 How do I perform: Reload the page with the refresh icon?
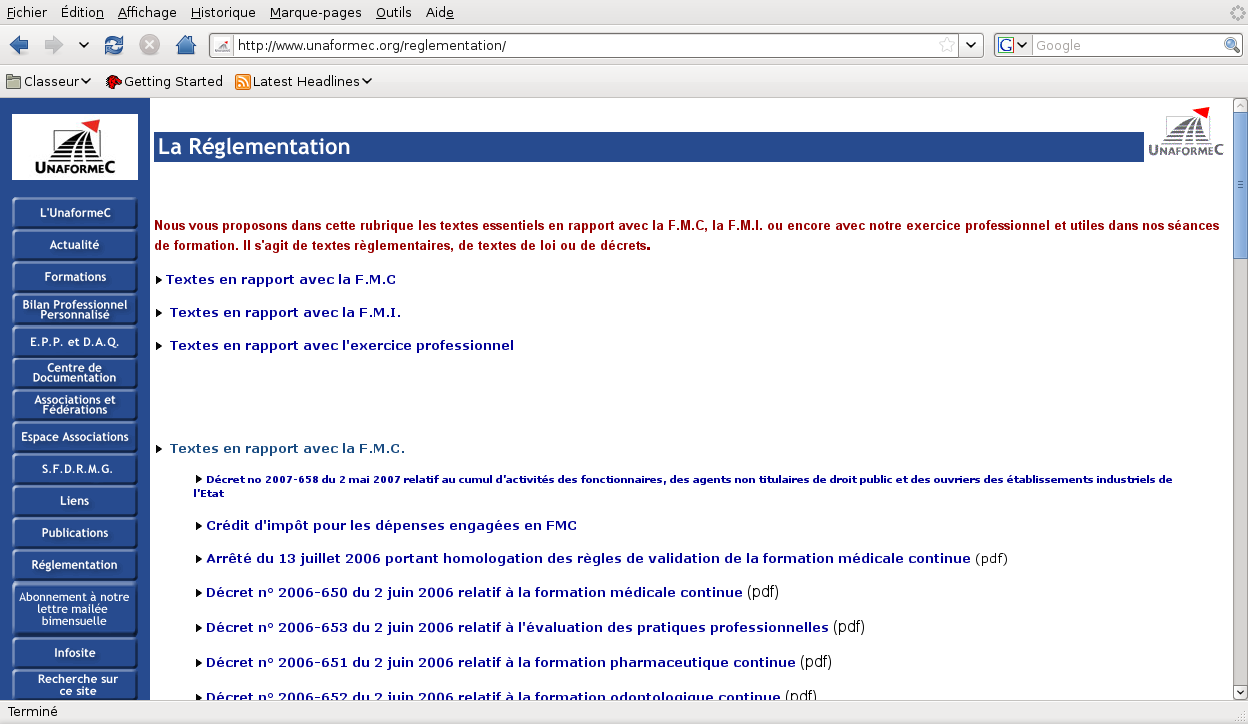[x=115, y=45]
